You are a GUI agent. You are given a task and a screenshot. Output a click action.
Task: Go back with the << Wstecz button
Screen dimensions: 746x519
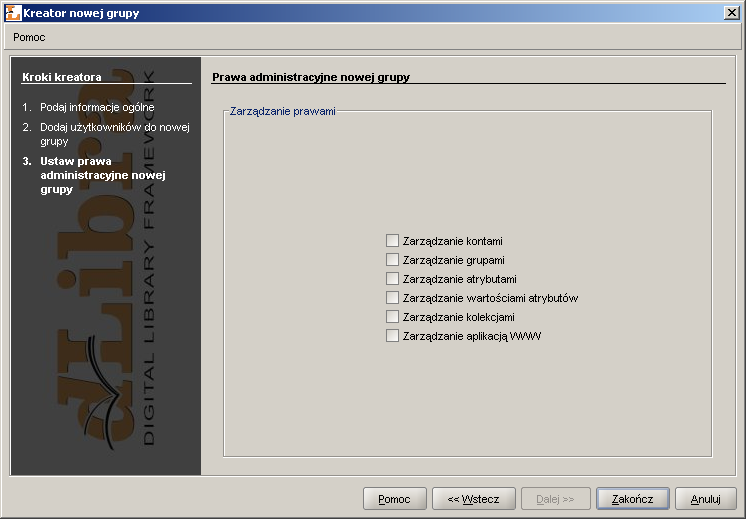coord(473,499)
